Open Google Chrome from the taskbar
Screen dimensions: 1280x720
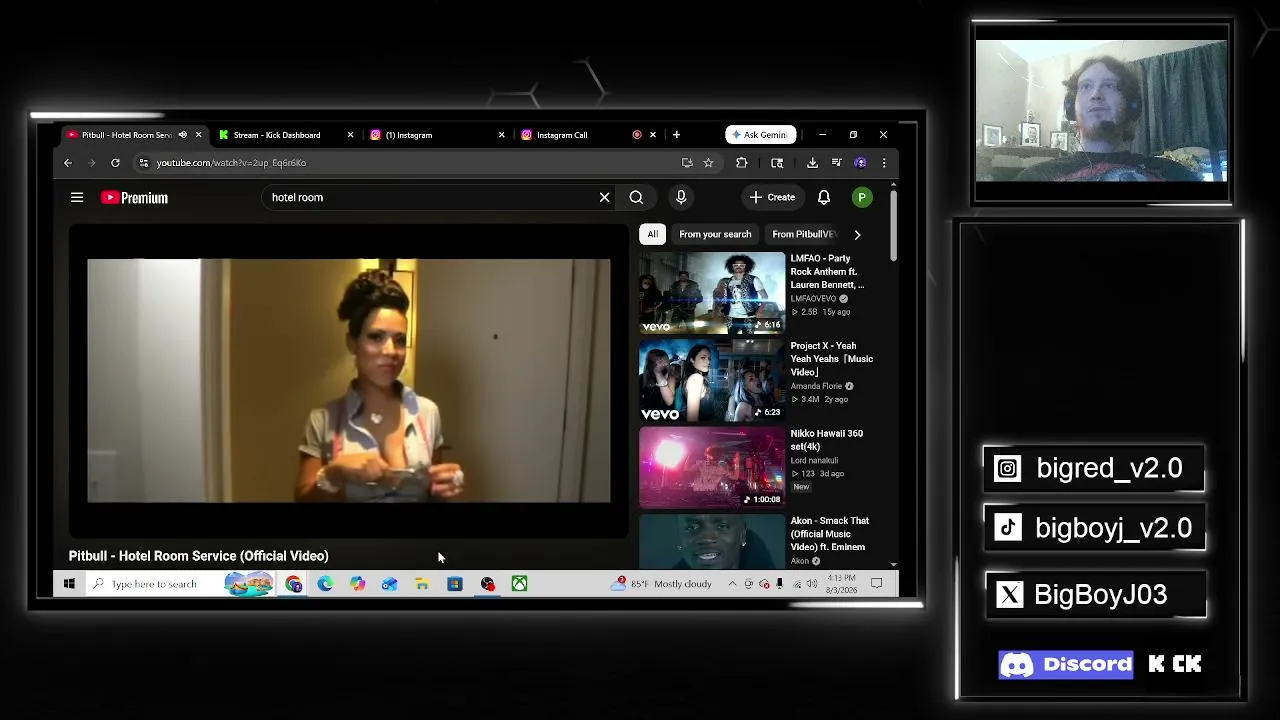[293, 584]
